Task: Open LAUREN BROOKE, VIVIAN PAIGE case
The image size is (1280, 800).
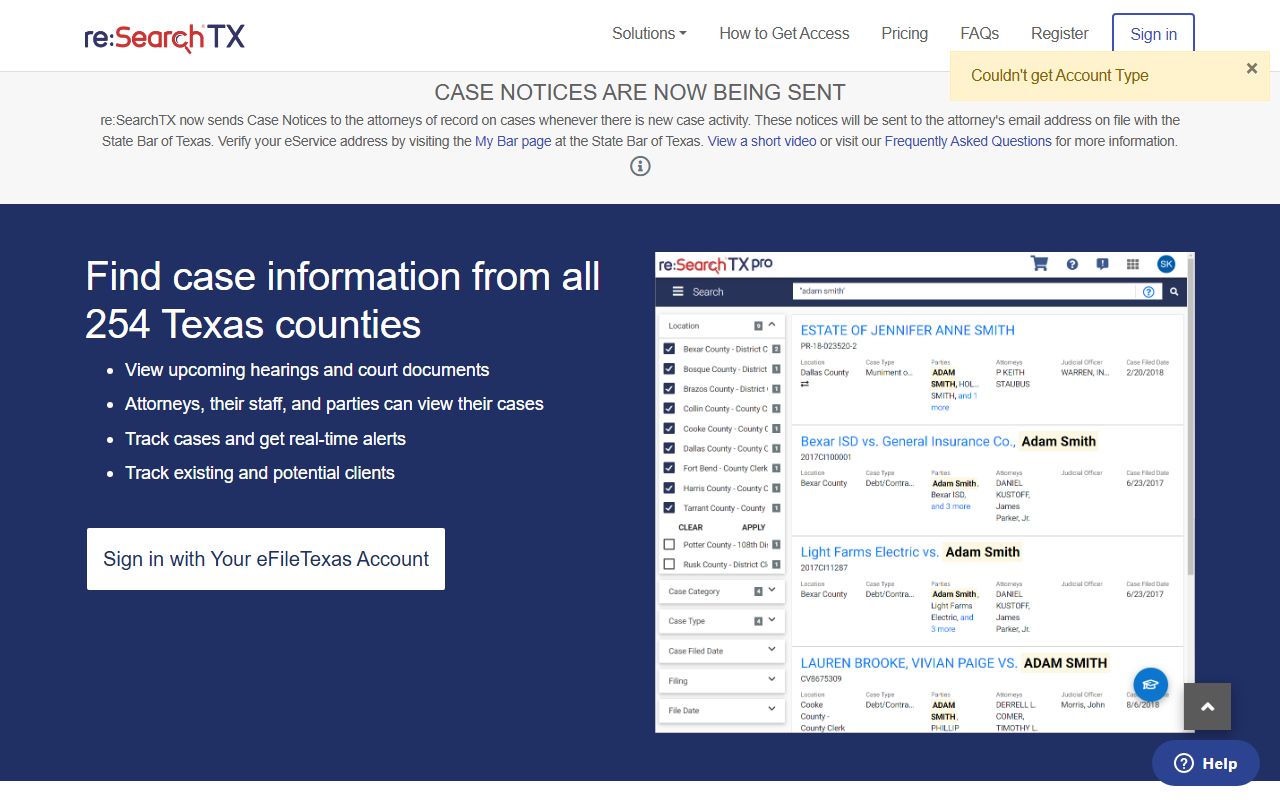Action: (x=954, y=663)
